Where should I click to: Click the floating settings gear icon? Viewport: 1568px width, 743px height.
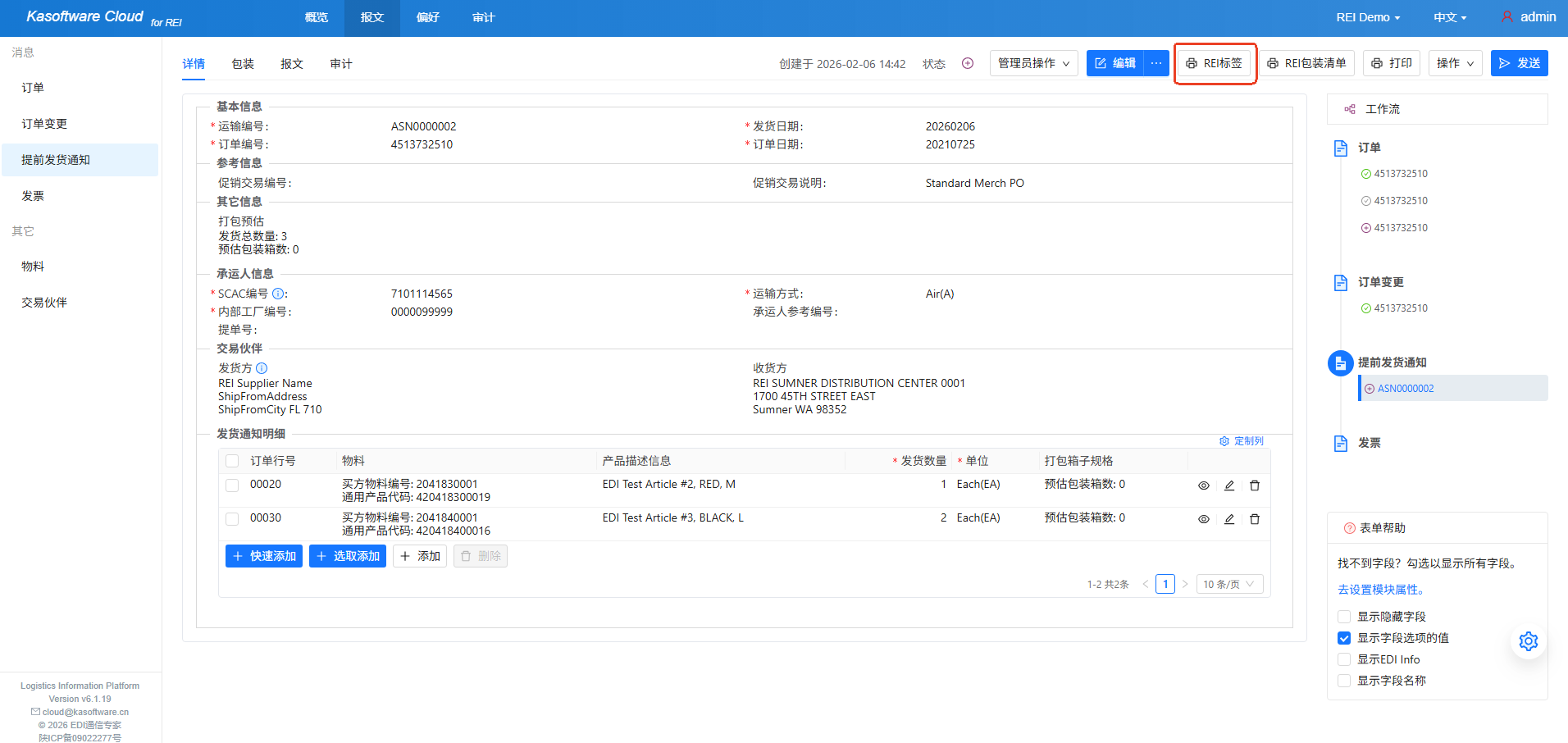tap(1528, 641)
